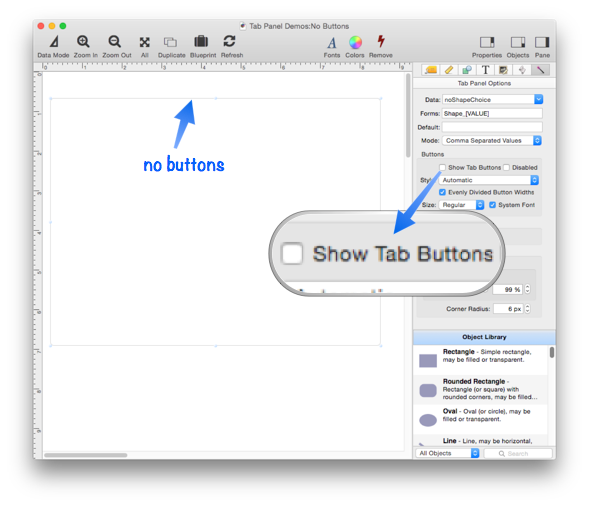
Task: Open the Mode dropdown (Comma Separated Values)
Action: [492, 140]
